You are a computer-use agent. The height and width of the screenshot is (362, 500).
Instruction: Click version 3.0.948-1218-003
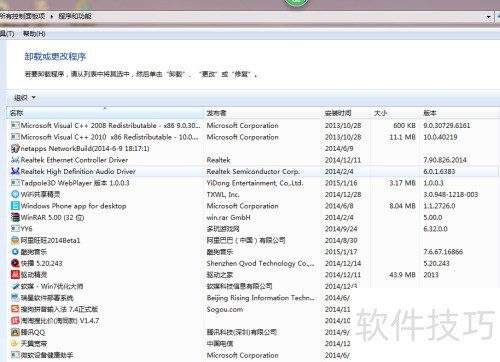coord(451,194)
